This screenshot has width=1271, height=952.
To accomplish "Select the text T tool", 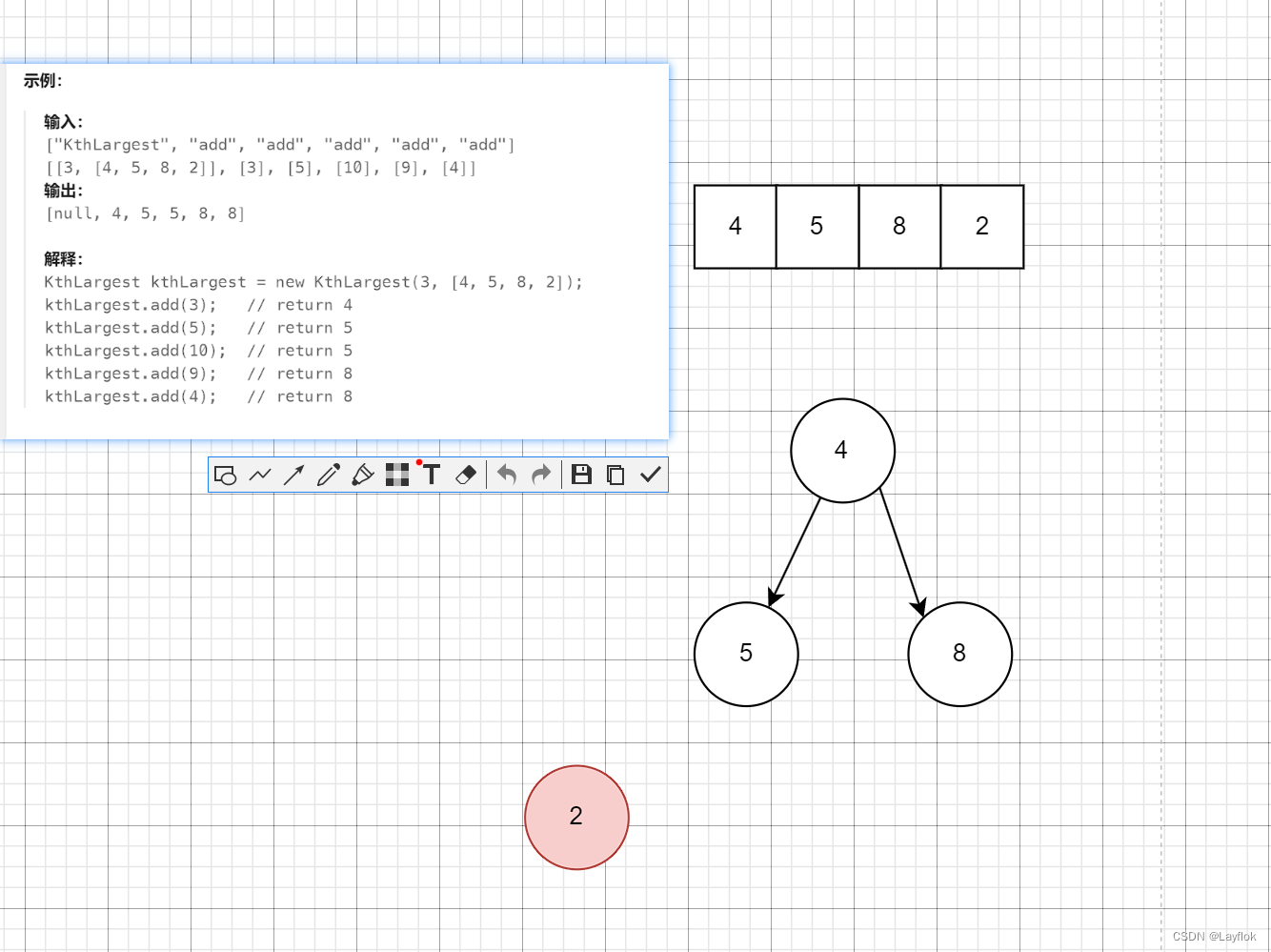I will point(432,475).
